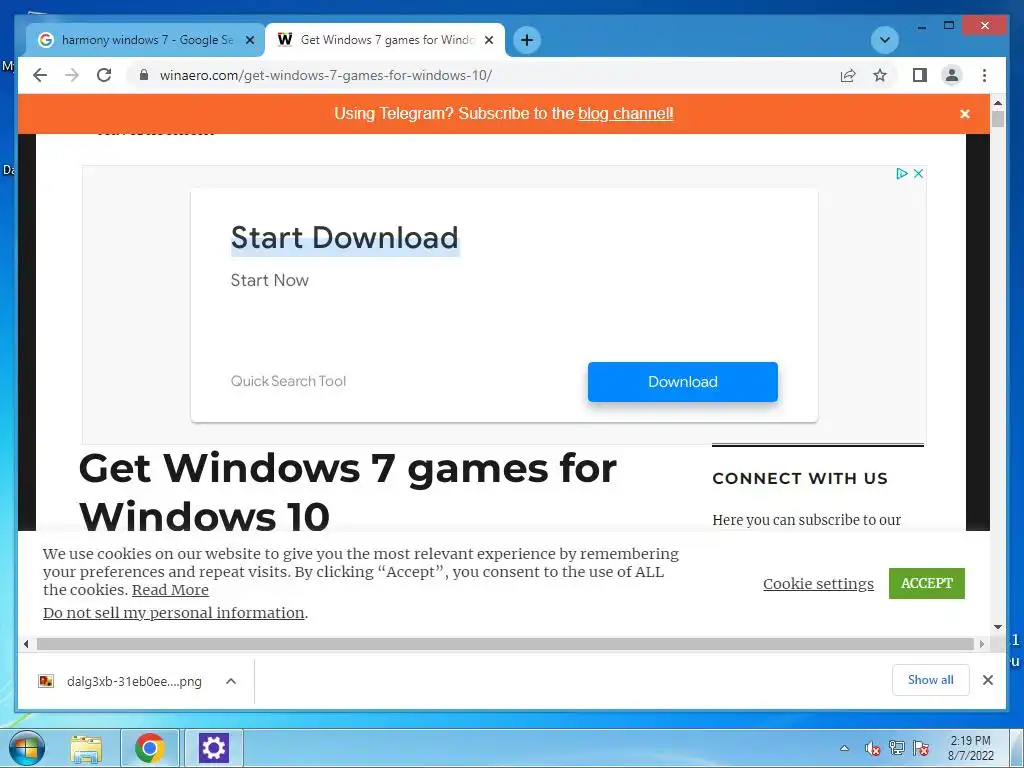Open the Windows Start menu orb

click(27, 748)
